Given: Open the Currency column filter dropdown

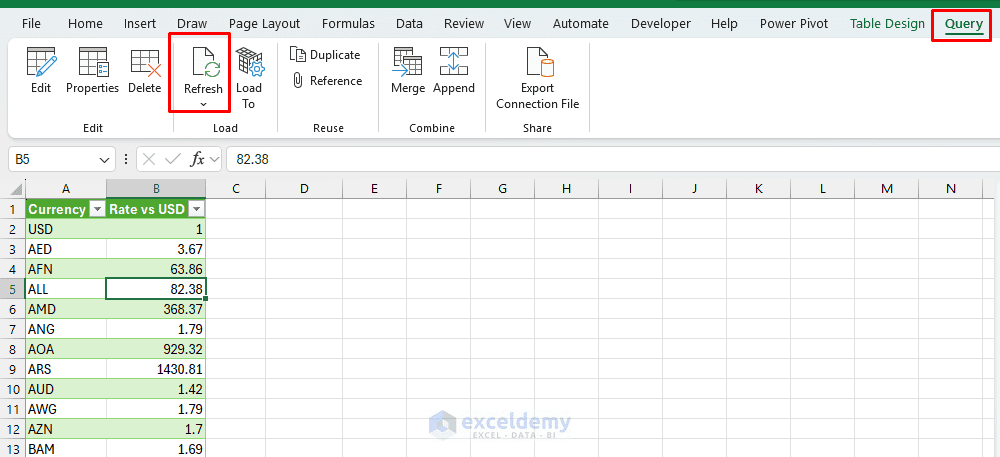Looking at the screenshot, I should point(97,209).
